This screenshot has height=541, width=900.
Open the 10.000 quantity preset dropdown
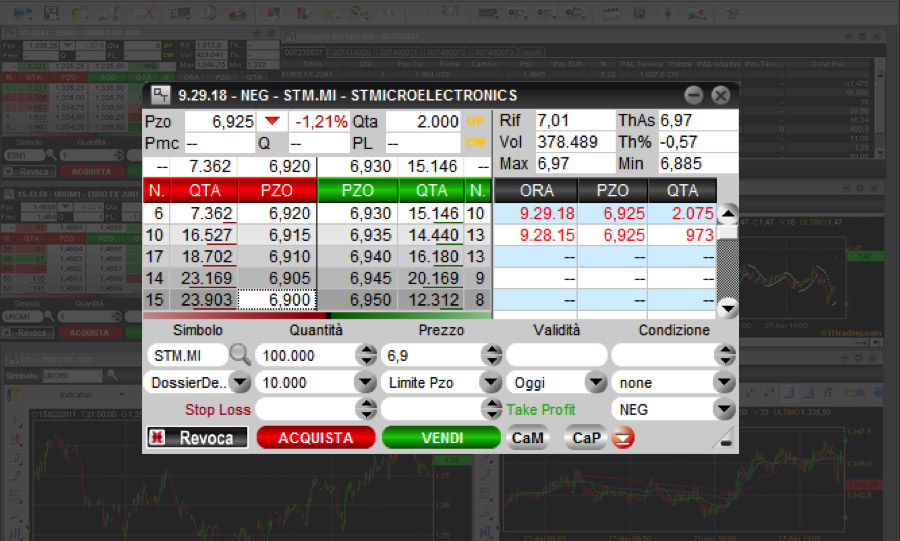point(365,382)
